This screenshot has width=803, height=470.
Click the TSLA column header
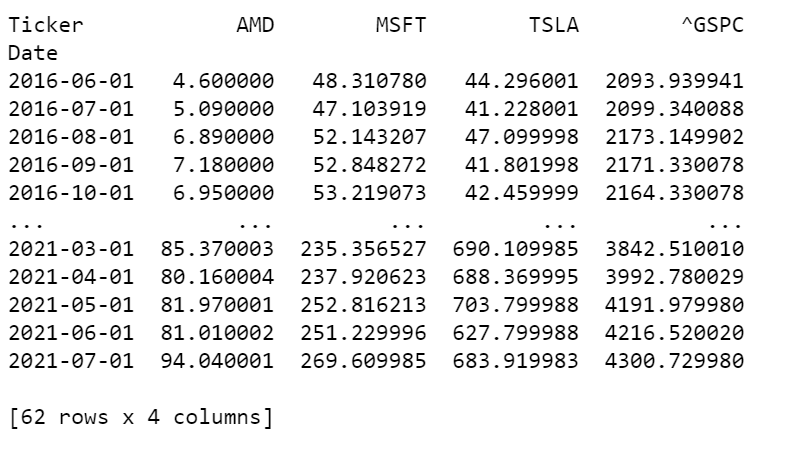[x=554, y=25]
